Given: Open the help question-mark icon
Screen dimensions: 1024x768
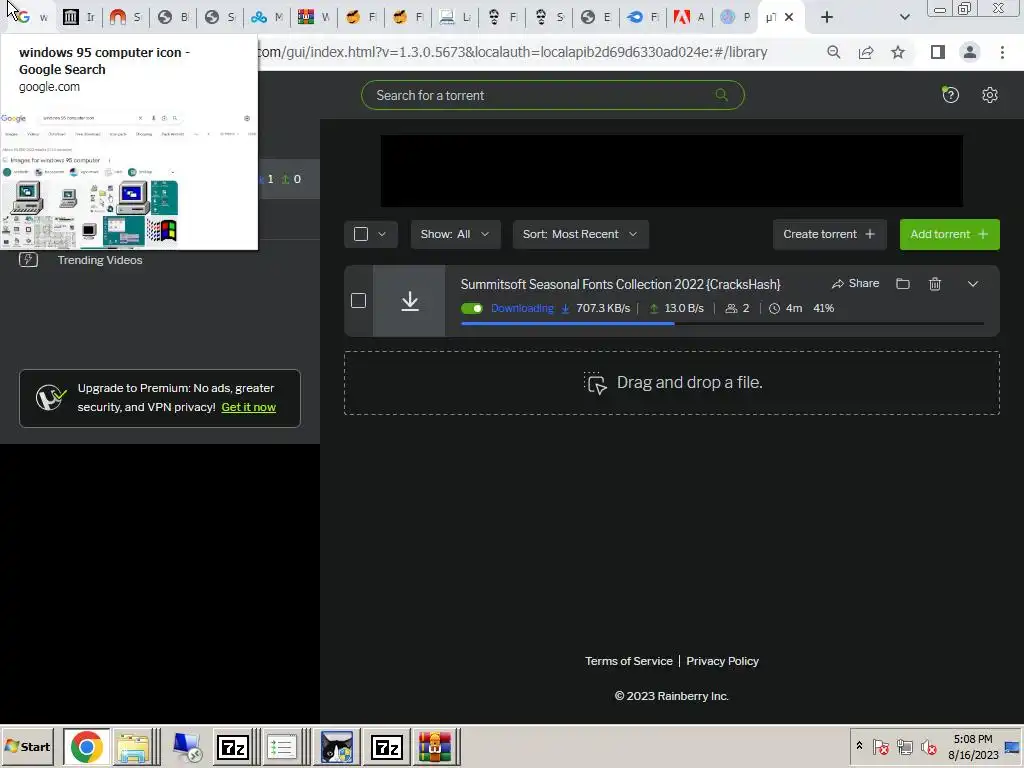Looking at the screenshot, I should 950,95.
